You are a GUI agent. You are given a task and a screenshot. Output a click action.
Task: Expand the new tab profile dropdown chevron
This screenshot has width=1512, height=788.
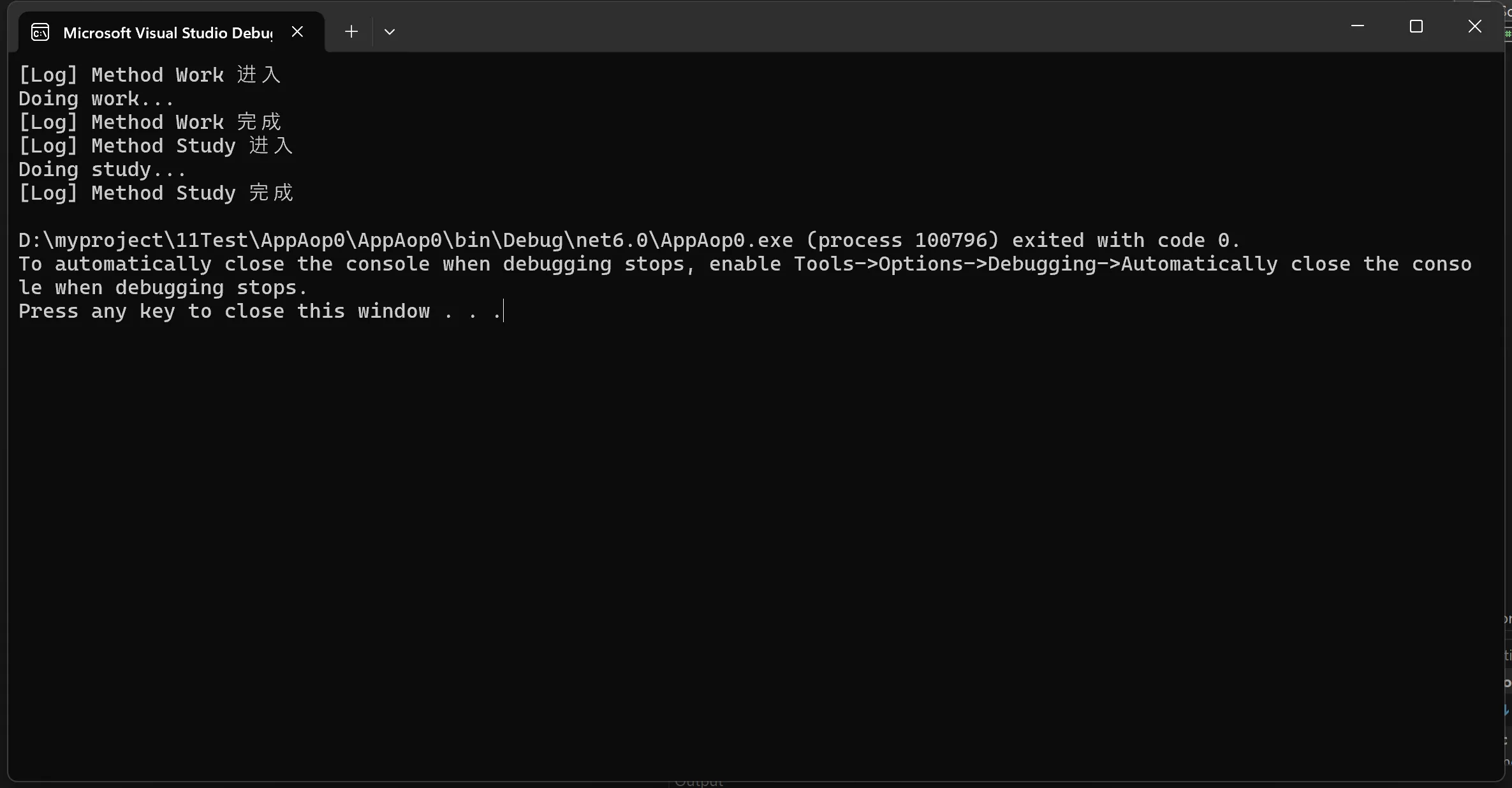pyautogui.click(x=390, y=31)
